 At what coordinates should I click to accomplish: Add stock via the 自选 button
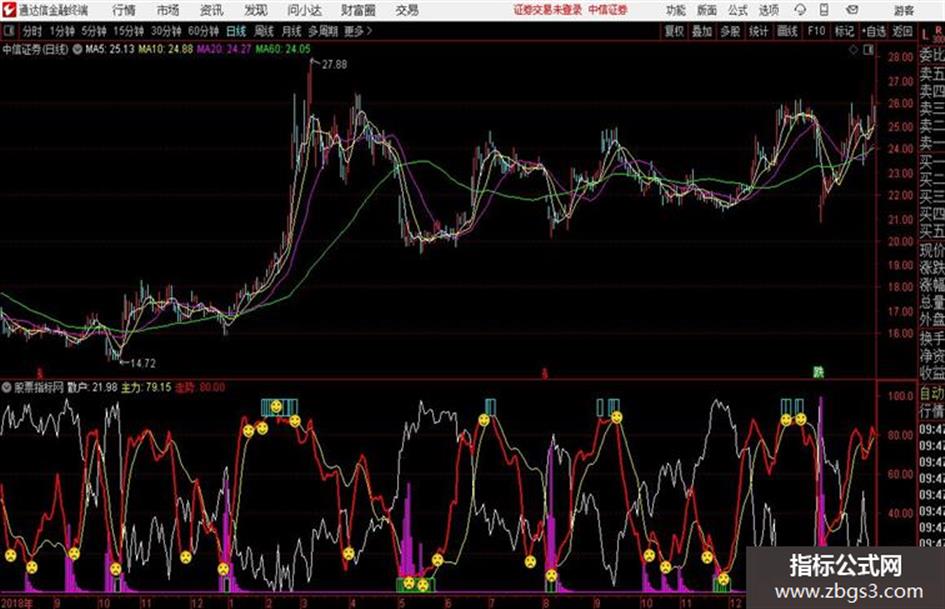click(x=874, y=31)
